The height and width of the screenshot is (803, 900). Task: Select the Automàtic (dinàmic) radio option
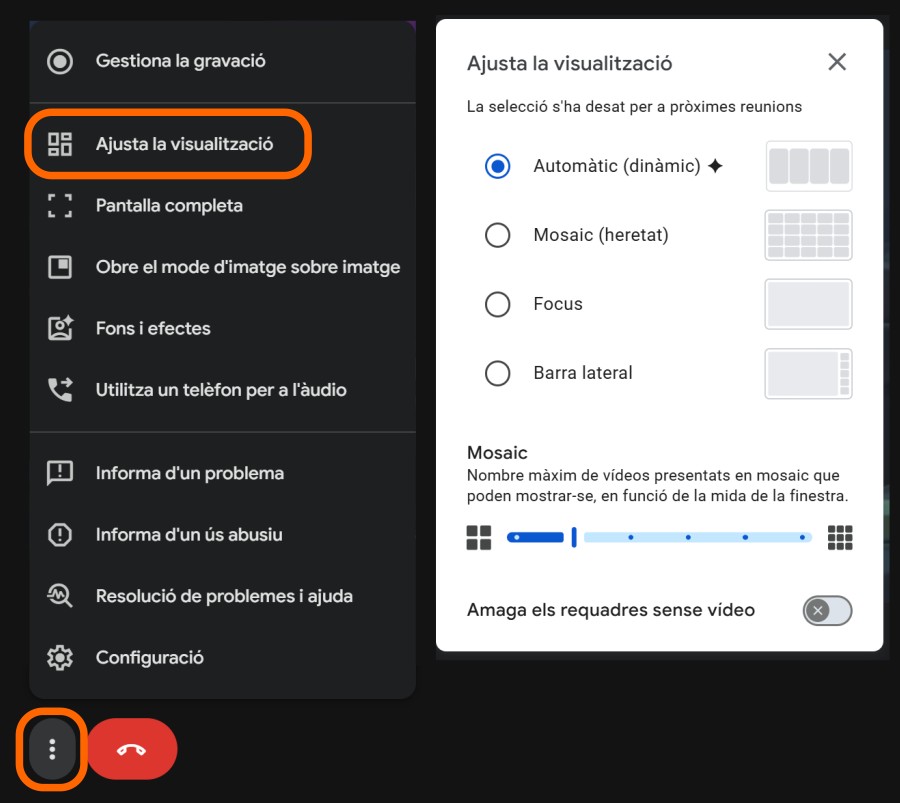pyautogui.click(x=497, y=166)
